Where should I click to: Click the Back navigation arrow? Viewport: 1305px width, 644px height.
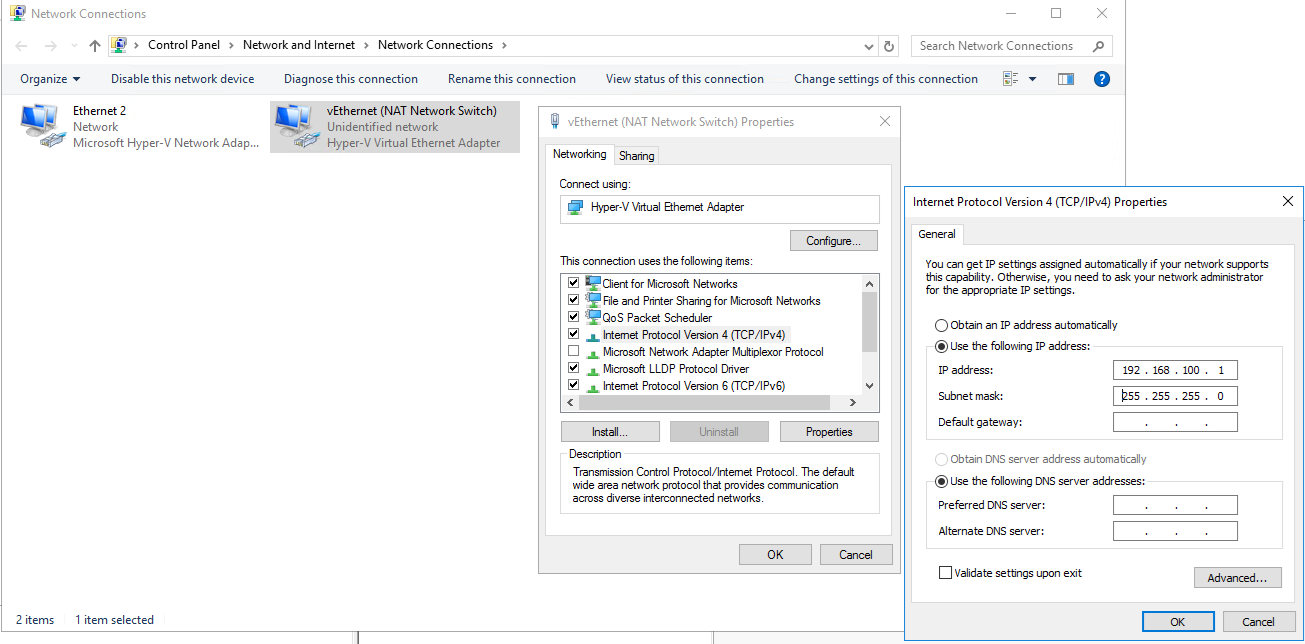[x=22, y=46]
